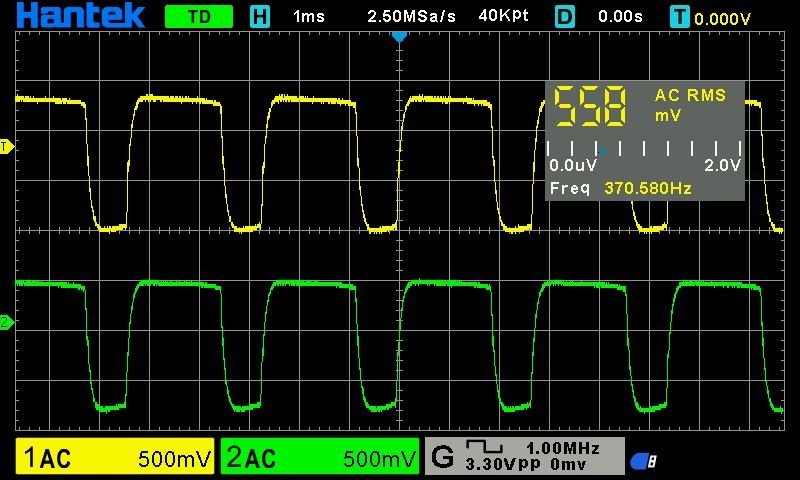Click the blue trigger position marker at top
The width and height of the screenshot is (800, 480).
(400, 36)
